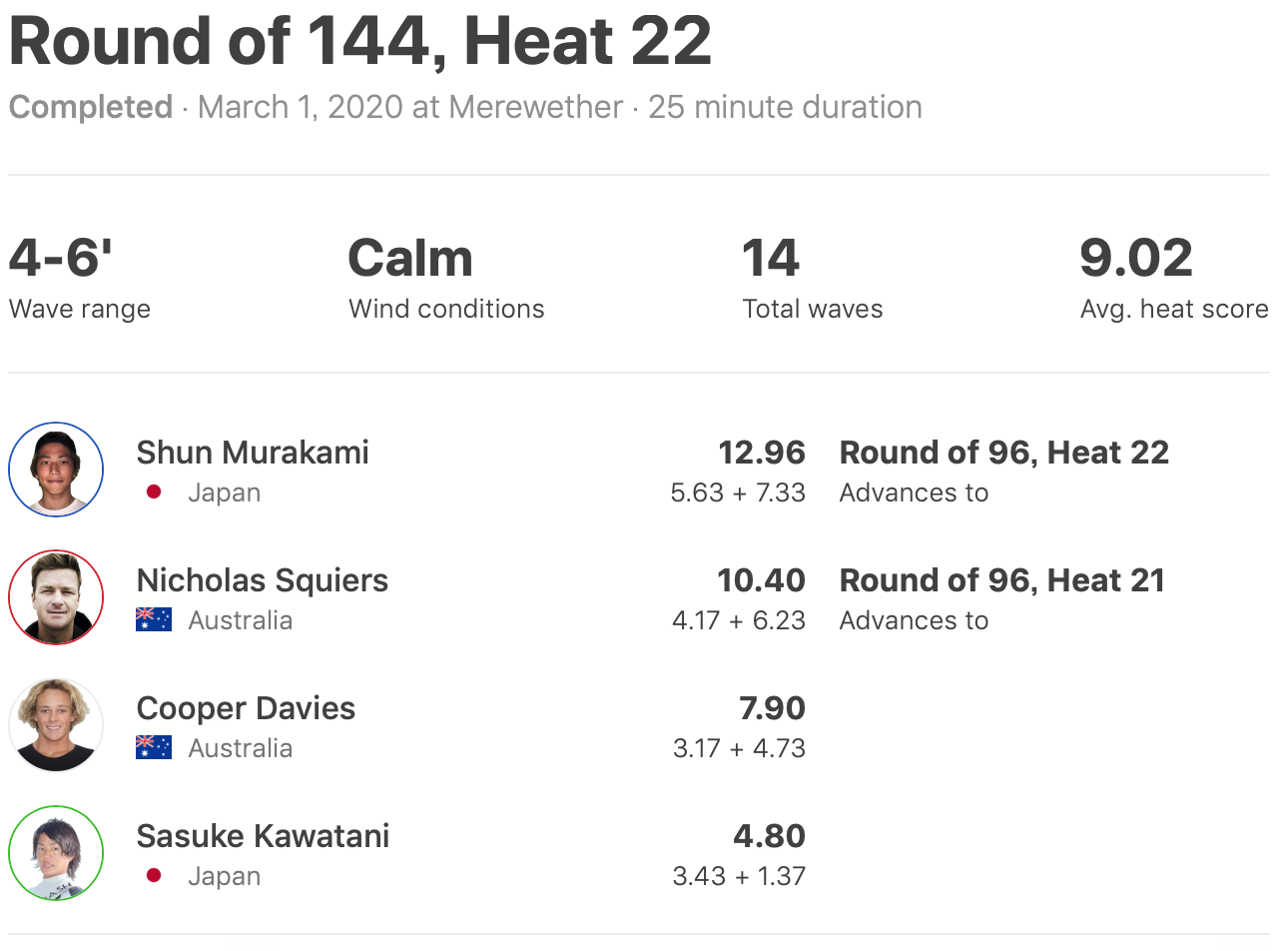Click Japan flag under Sasuke Kawatani

(154, 876)
